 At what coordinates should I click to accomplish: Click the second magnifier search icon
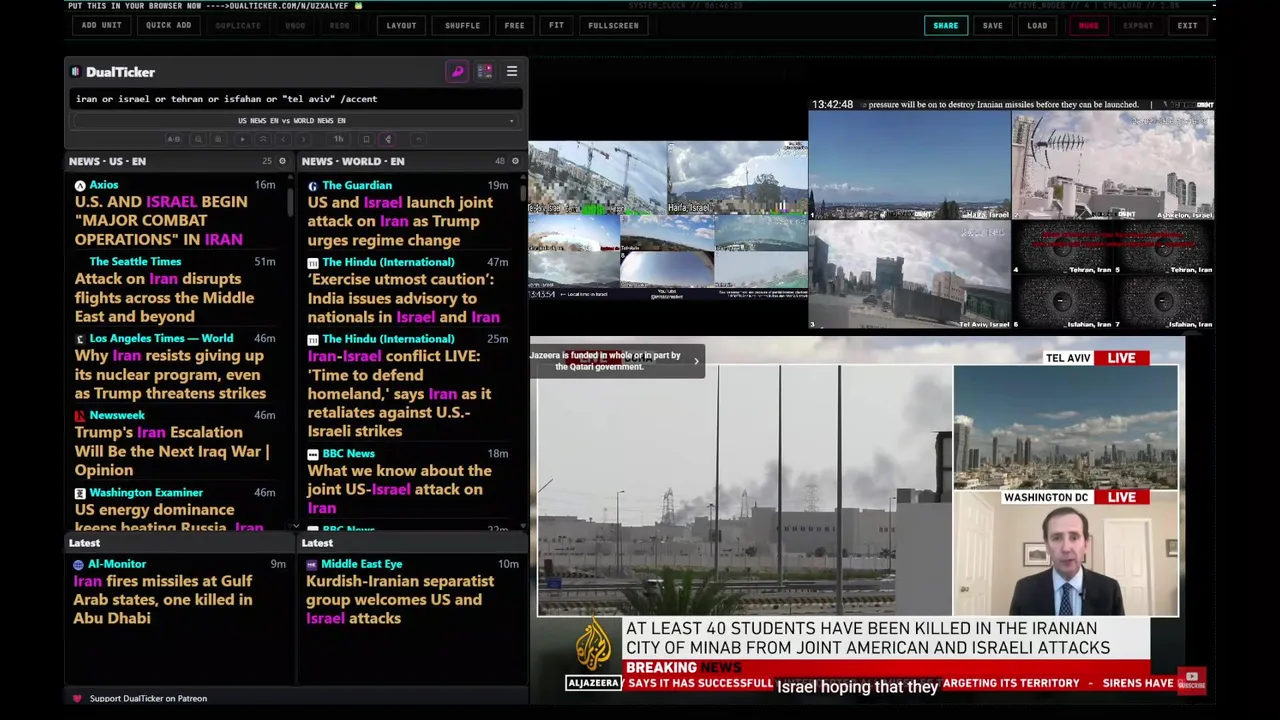click(218, 139)
